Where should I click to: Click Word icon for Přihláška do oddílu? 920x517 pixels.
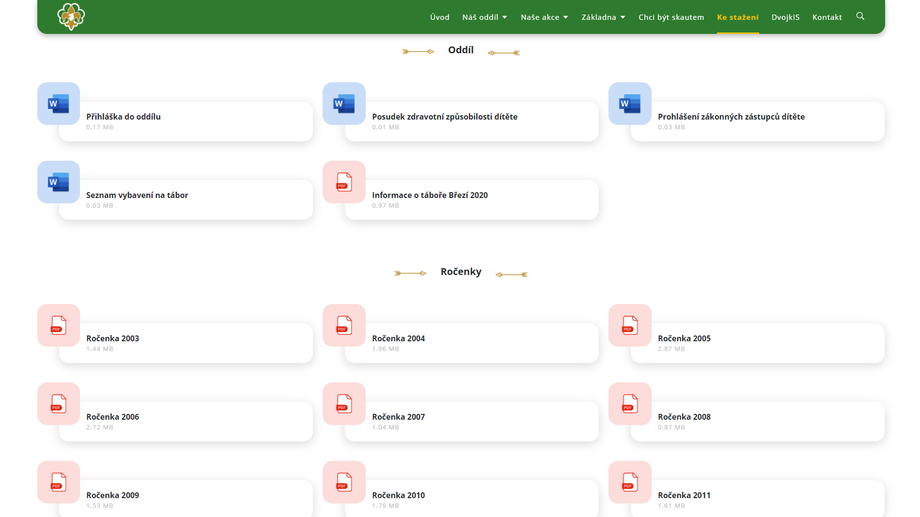coord(58,103)
